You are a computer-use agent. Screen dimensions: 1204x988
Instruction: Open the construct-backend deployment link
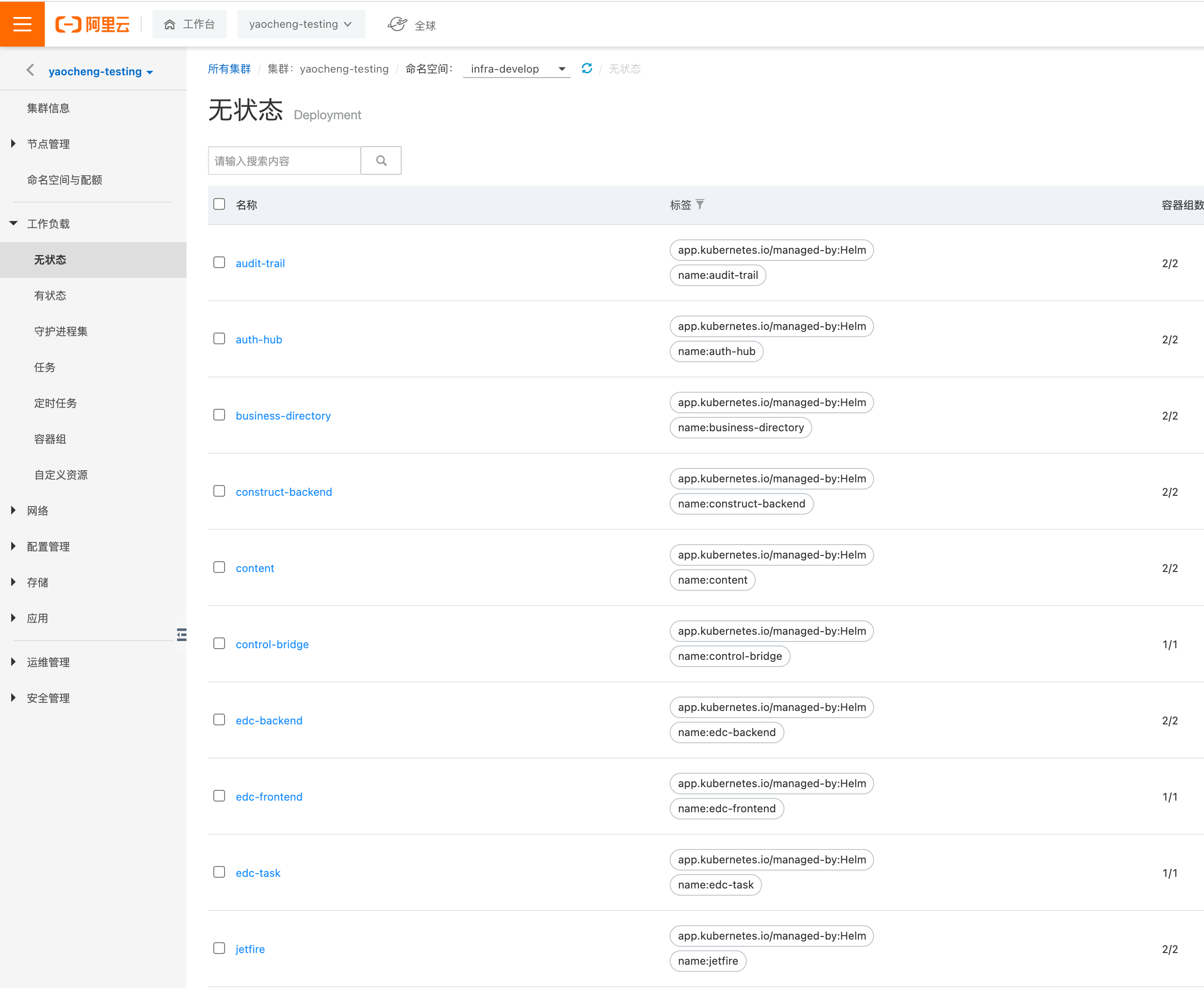pos(283,492)
